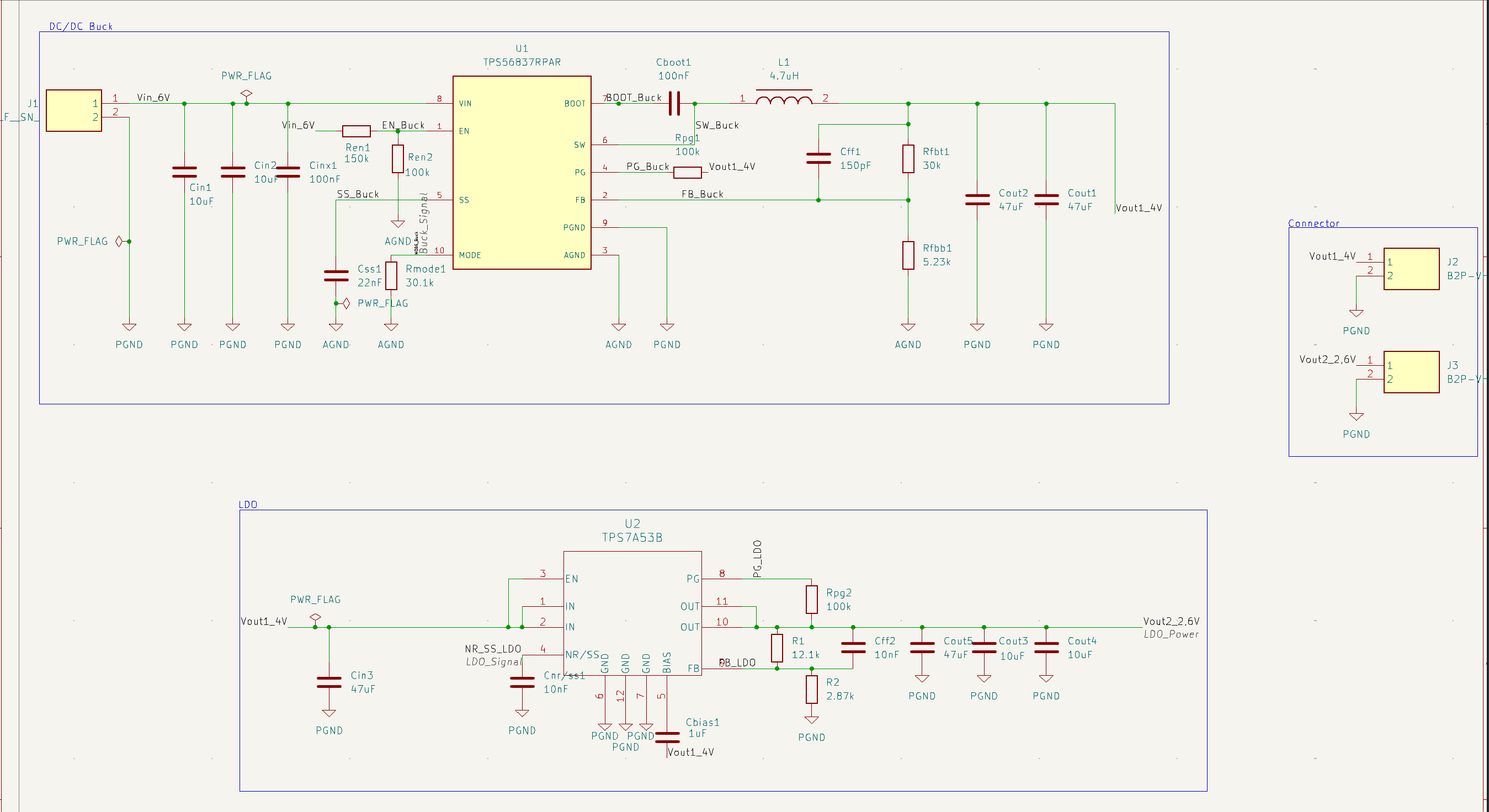Screen dimensions: 1489x812
Task: Click the Rmode1 30.1k resistor symbol
Action: (x=391, y=276)
